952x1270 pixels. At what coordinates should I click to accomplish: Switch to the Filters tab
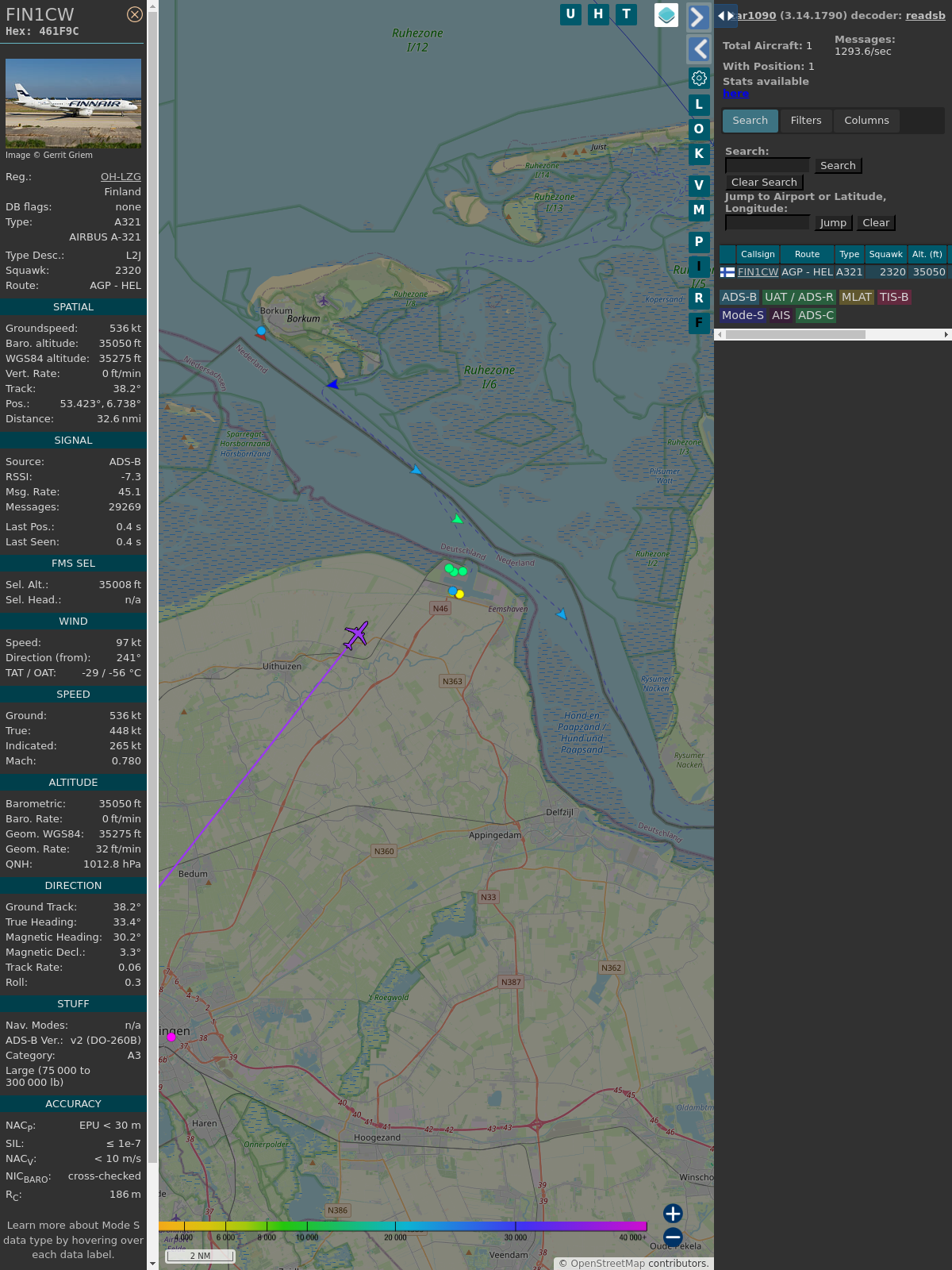pos(806,121)
